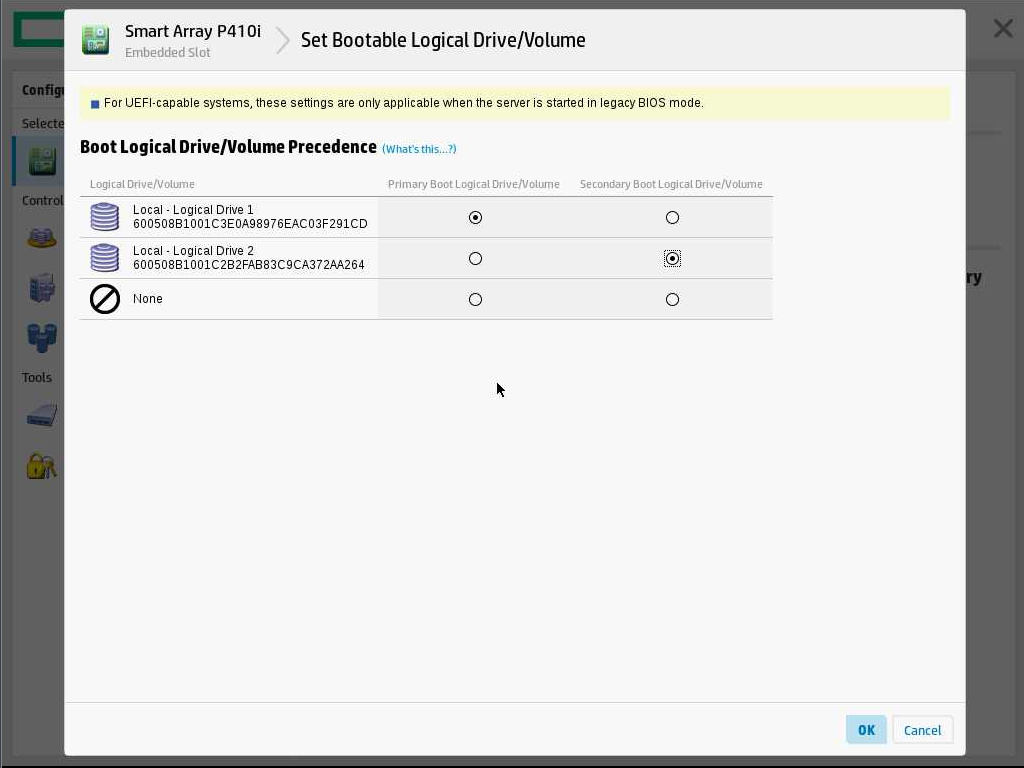Set Logical Drive 1 as secondary boot volume
This screenshot has width=1024, height=768.
pos(672,217)
